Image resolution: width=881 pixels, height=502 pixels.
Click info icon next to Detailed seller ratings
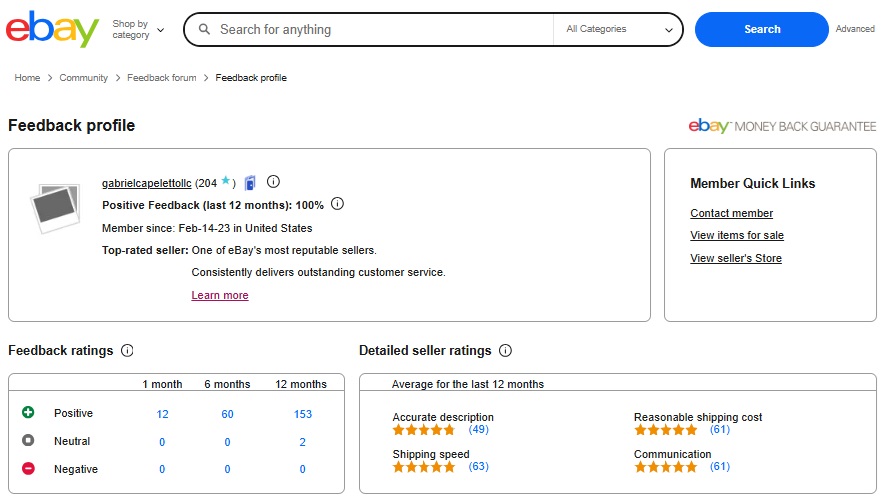[505, 351]
